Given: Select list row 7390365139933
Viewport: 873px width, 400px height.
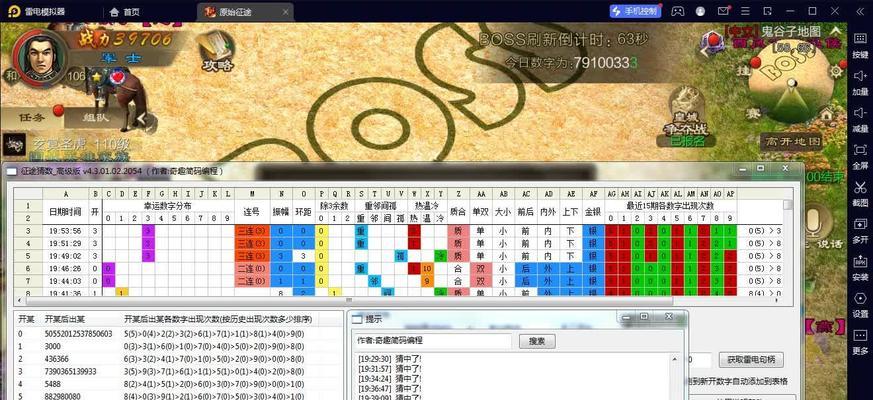Looking at the screenshot, I should click(178, 371).
